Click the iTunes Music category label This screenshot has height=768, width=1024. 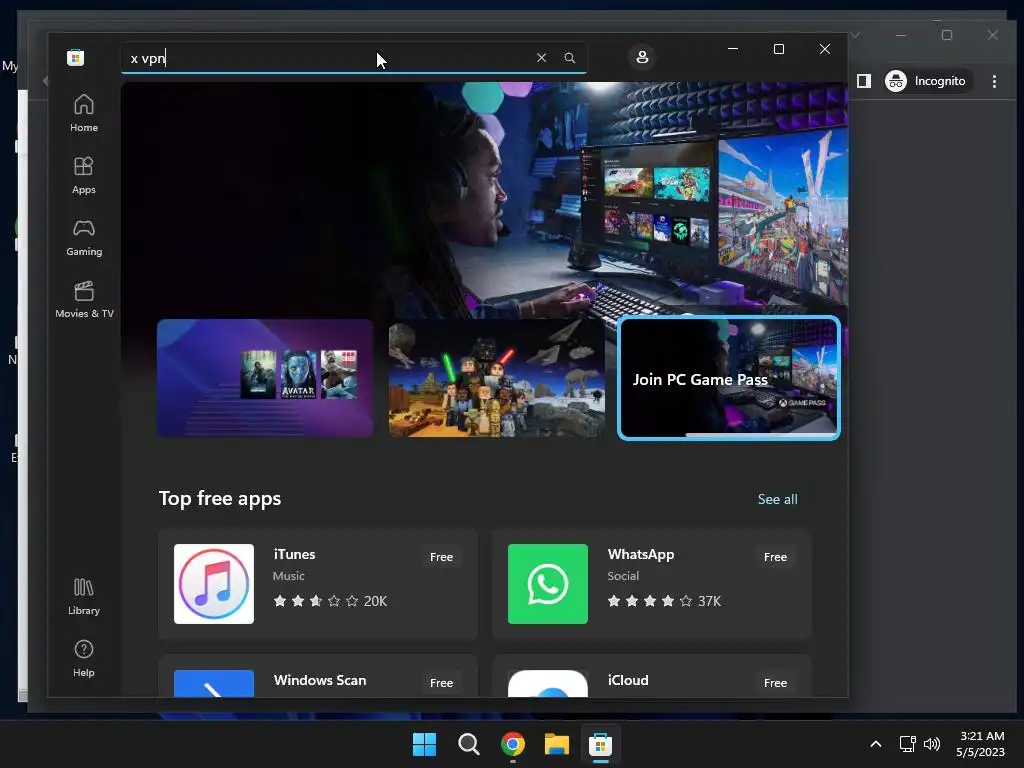(x=289, y=576)
